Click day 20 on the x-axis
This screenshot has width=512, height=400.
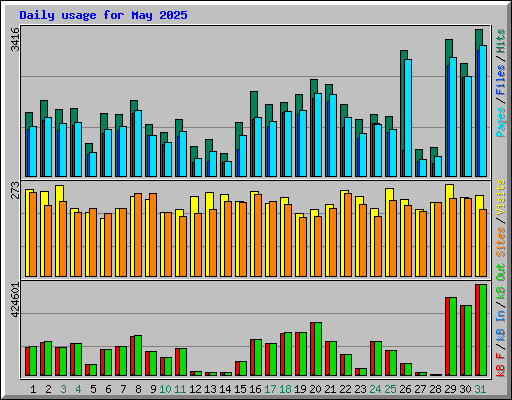pyautogui.click(x=315, y=389)
